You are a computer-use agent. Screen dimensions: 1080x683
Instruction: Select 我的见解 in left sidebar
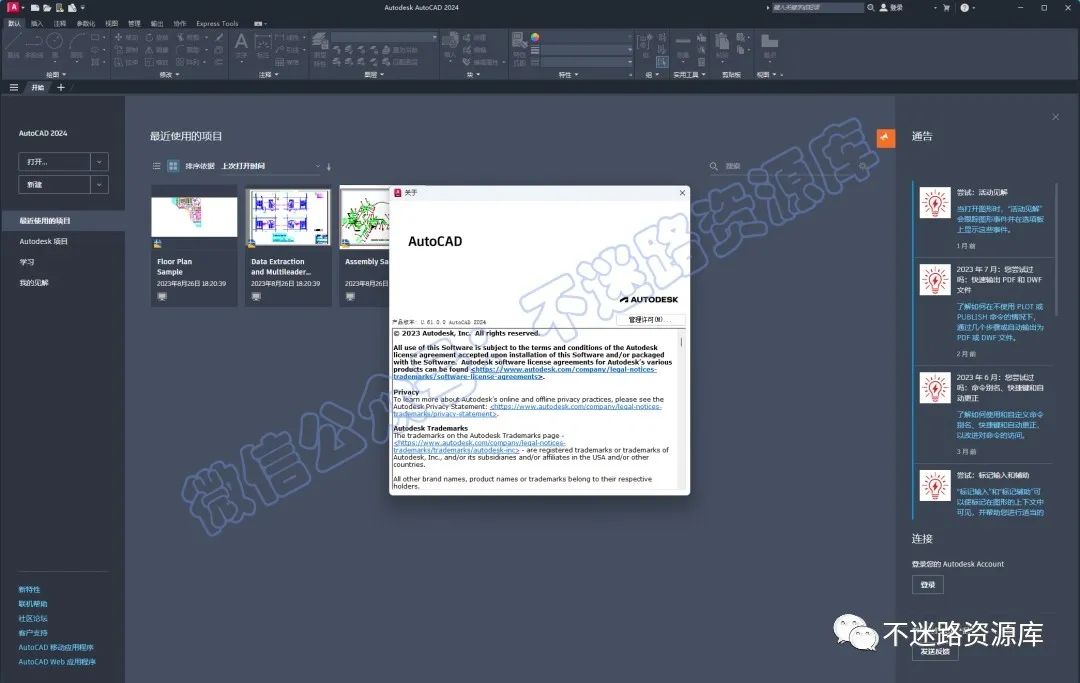point(34,283)
